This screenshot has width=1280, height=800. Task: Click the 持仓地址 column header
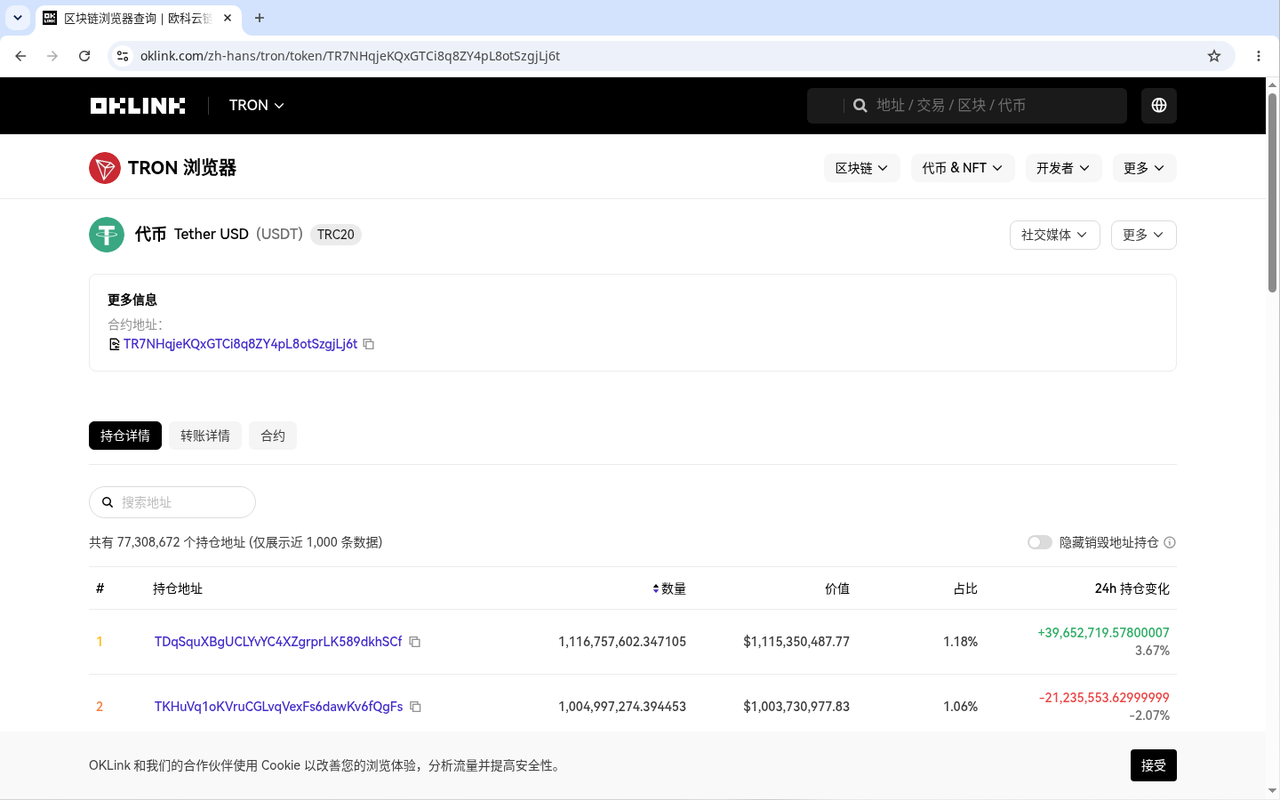click(178, 589)
